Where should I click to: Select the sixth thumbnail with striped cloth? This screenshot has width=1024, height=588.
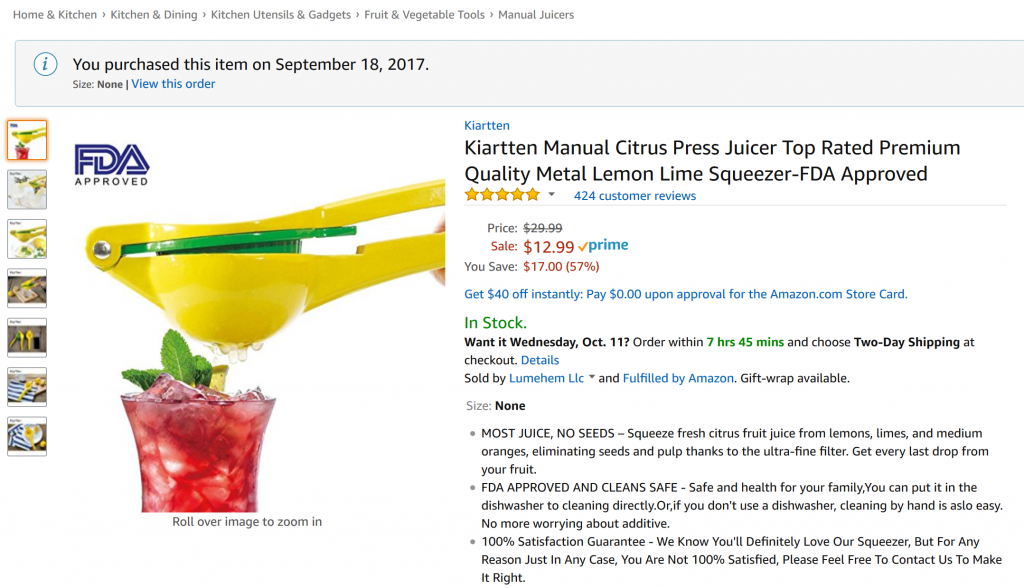27,387
